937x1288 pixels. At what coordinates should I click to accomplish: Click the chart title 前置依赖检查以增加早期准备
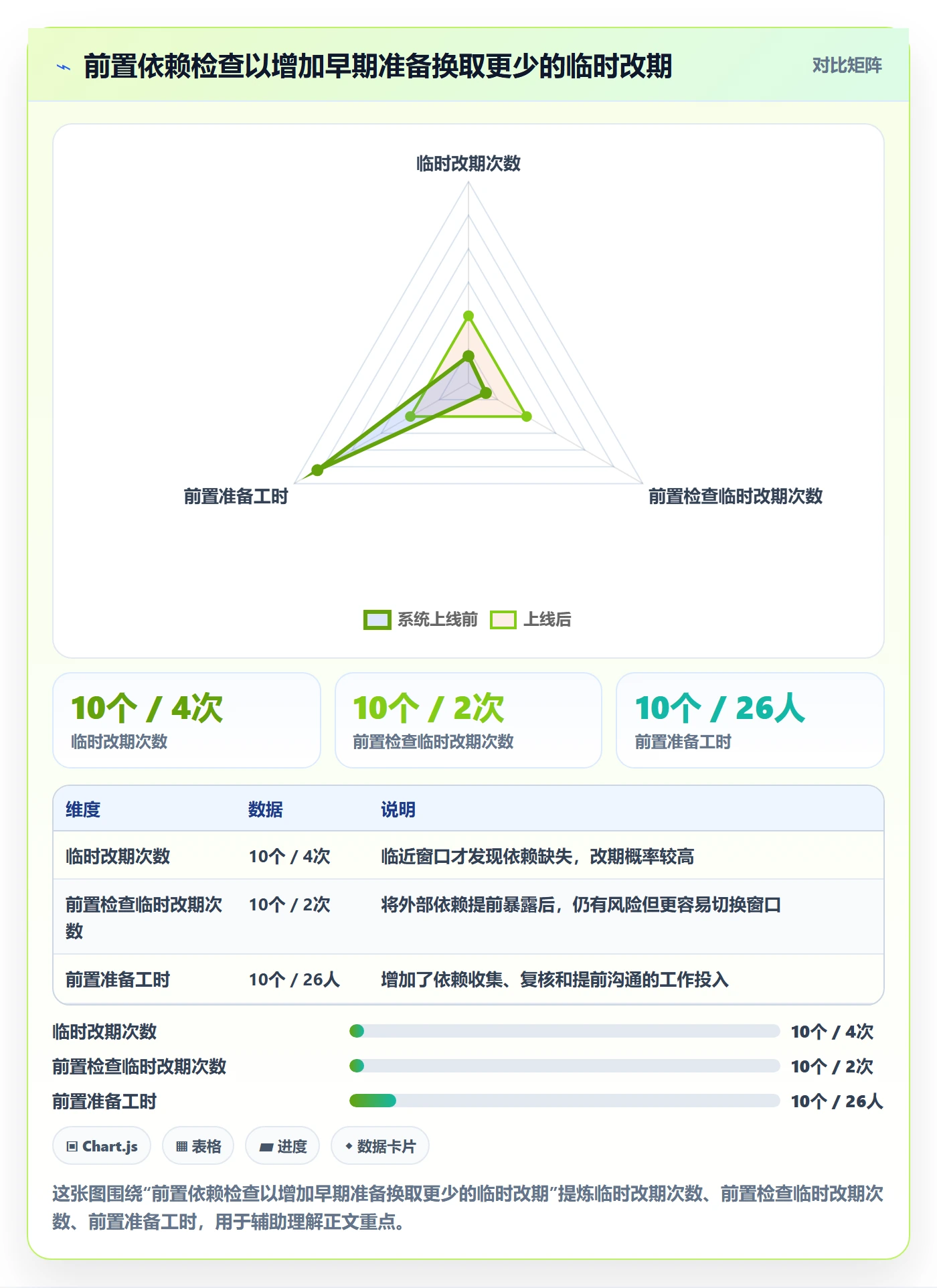click(378, 66)
